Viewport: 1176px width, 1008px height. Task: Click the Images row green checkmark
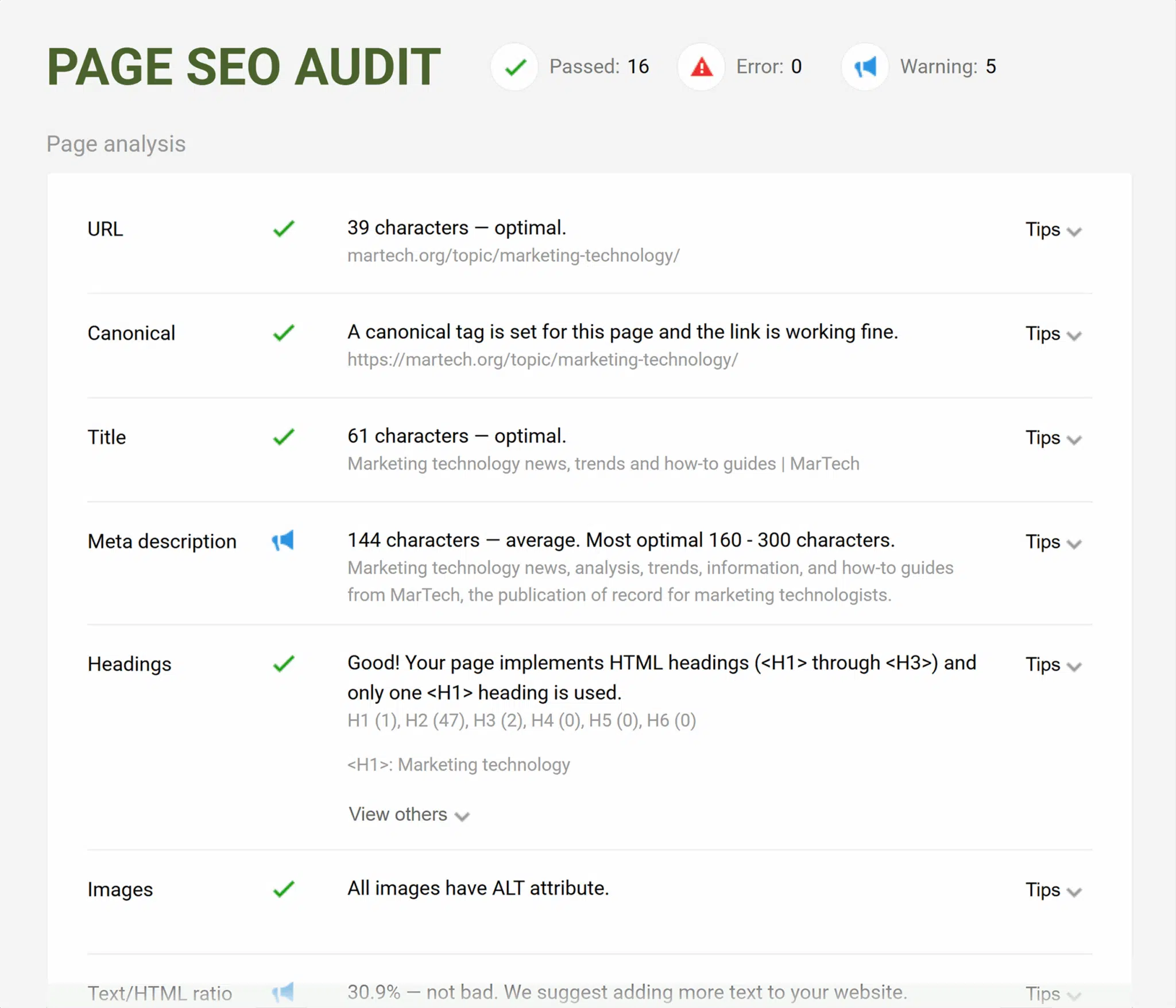click(x=284, y=889)
